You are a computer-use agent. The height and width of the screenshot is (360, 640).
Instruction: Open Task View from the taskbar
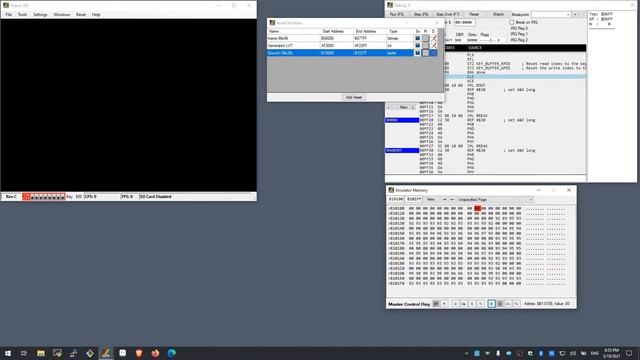[24, 353]
